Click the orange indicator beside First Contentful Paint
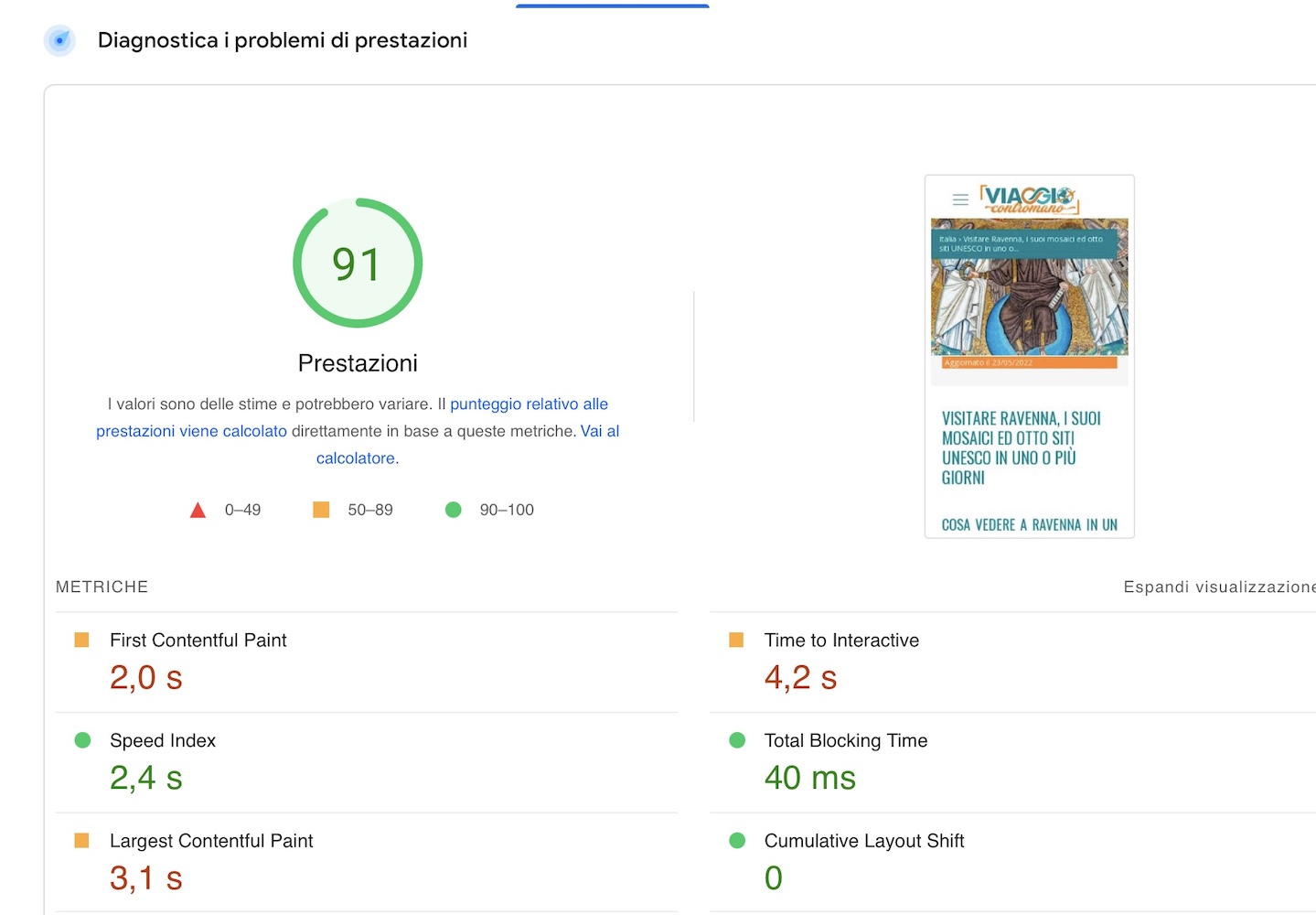Viewport: 1316px width, 915px height. coord(81,640)
